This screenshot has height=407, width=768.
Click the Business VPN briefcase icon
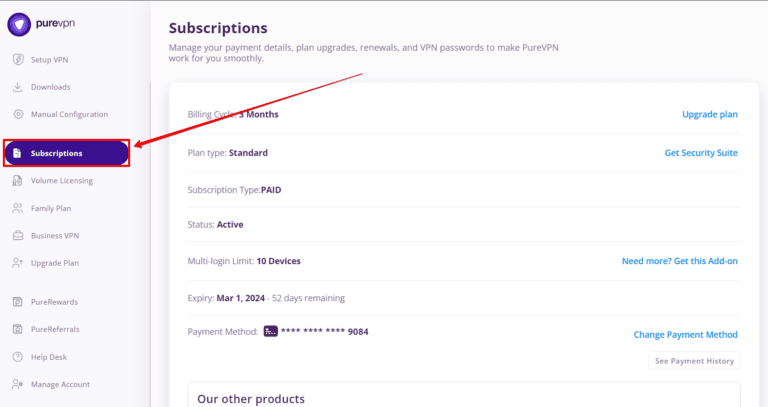(18, 236)
